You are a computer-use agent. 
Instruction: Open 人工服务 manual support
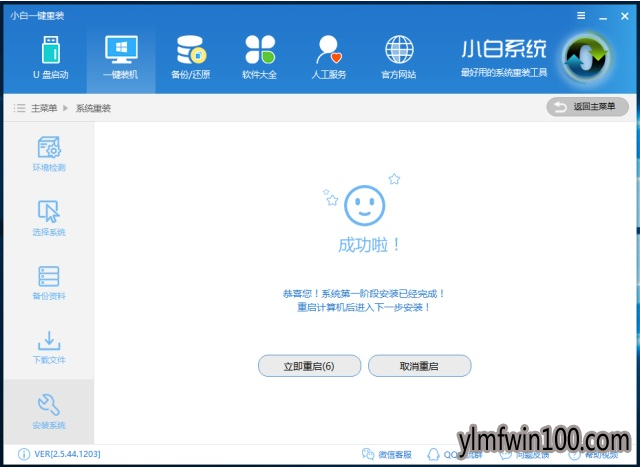pos(329,57)
